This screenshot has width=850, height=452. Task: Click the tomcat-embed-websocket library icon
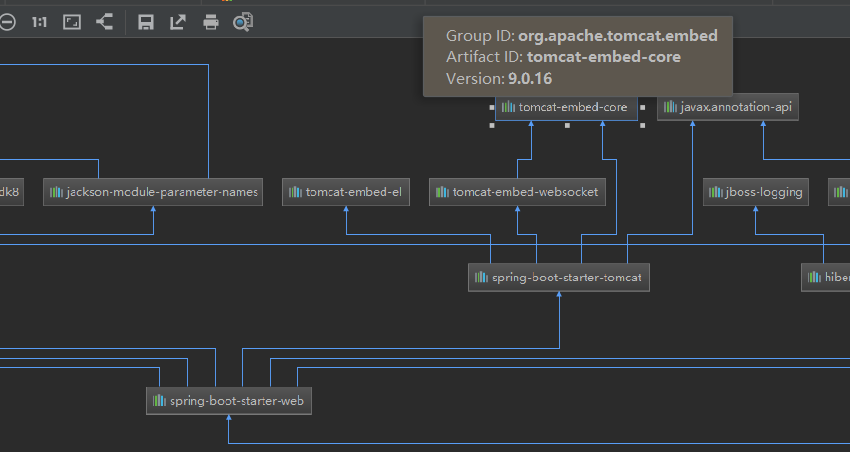(442, 192)
